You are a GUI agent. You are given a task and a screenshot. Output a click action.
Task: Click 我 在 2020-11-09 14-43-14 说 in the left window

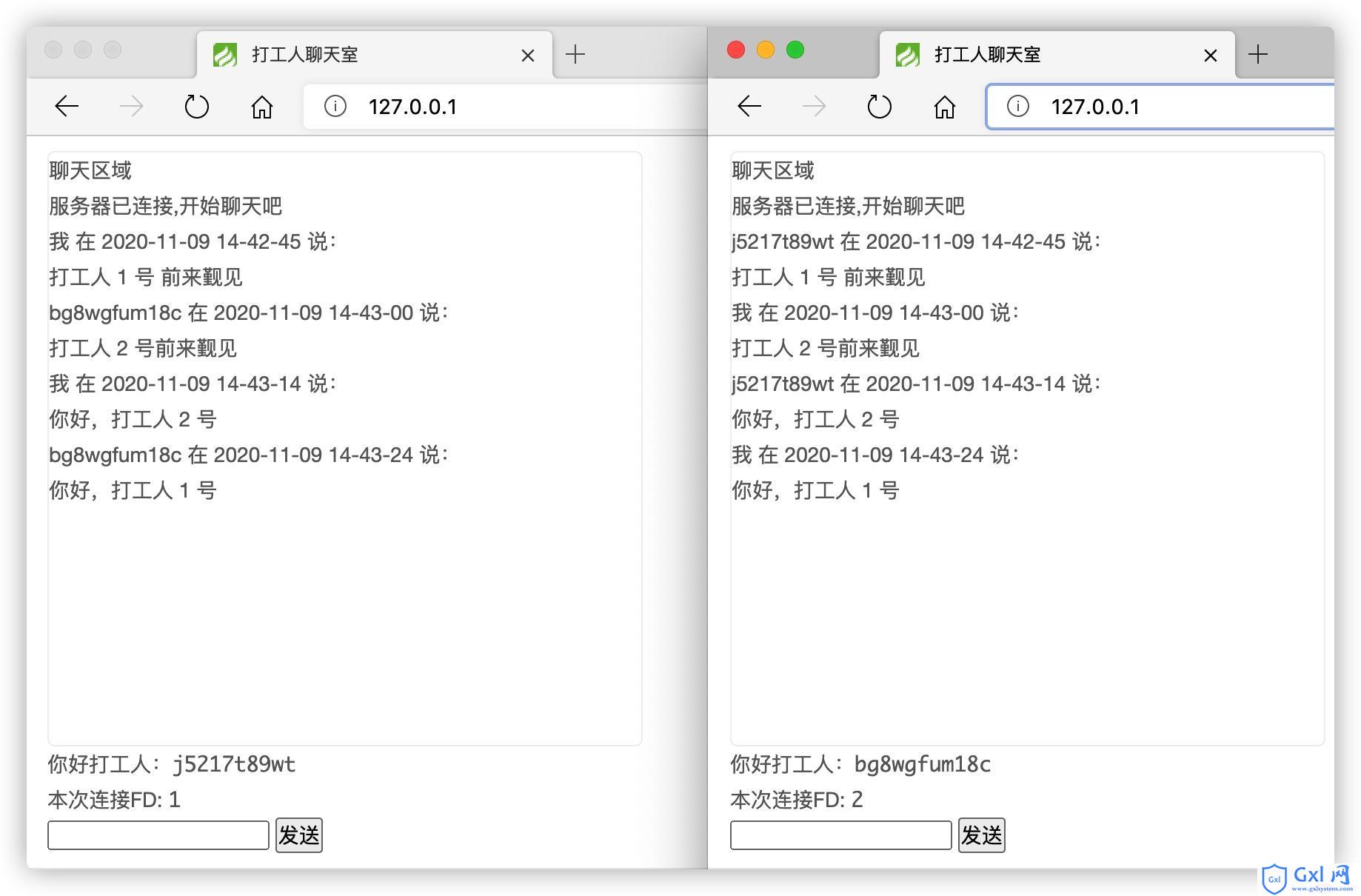point(193,384)
